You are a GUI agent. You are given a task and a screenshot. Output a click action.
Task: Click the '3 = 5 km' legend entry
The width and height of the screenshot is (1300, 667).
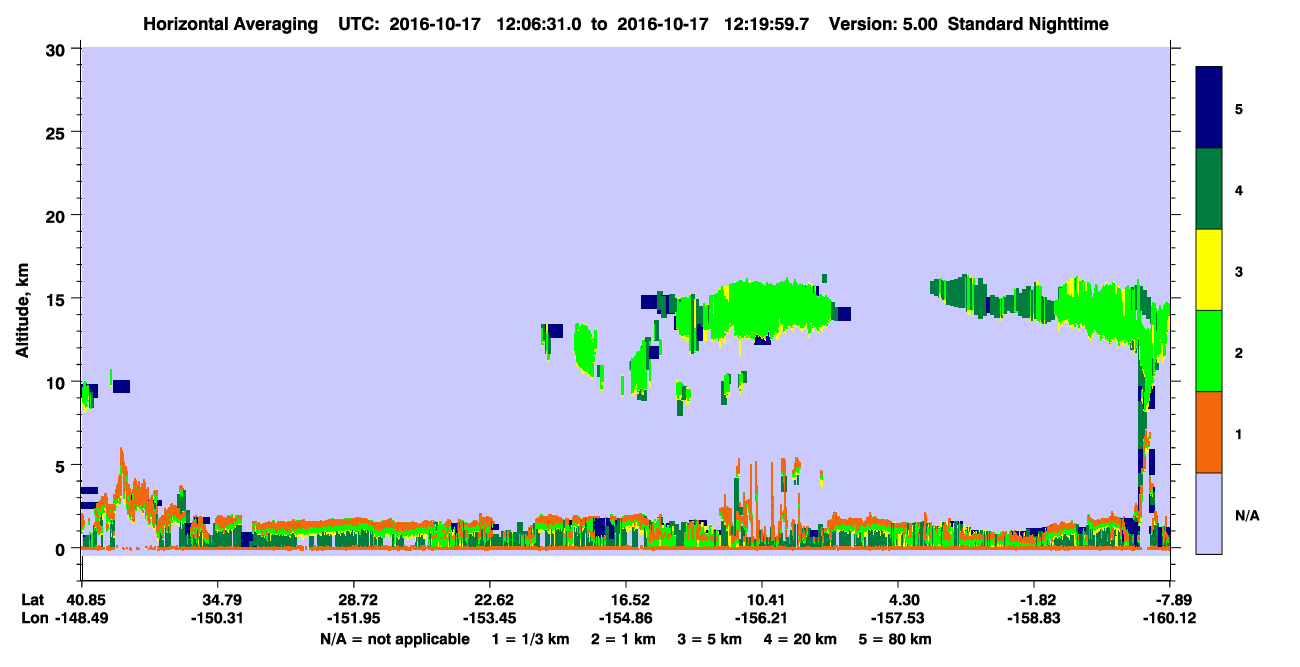(709, 639)
